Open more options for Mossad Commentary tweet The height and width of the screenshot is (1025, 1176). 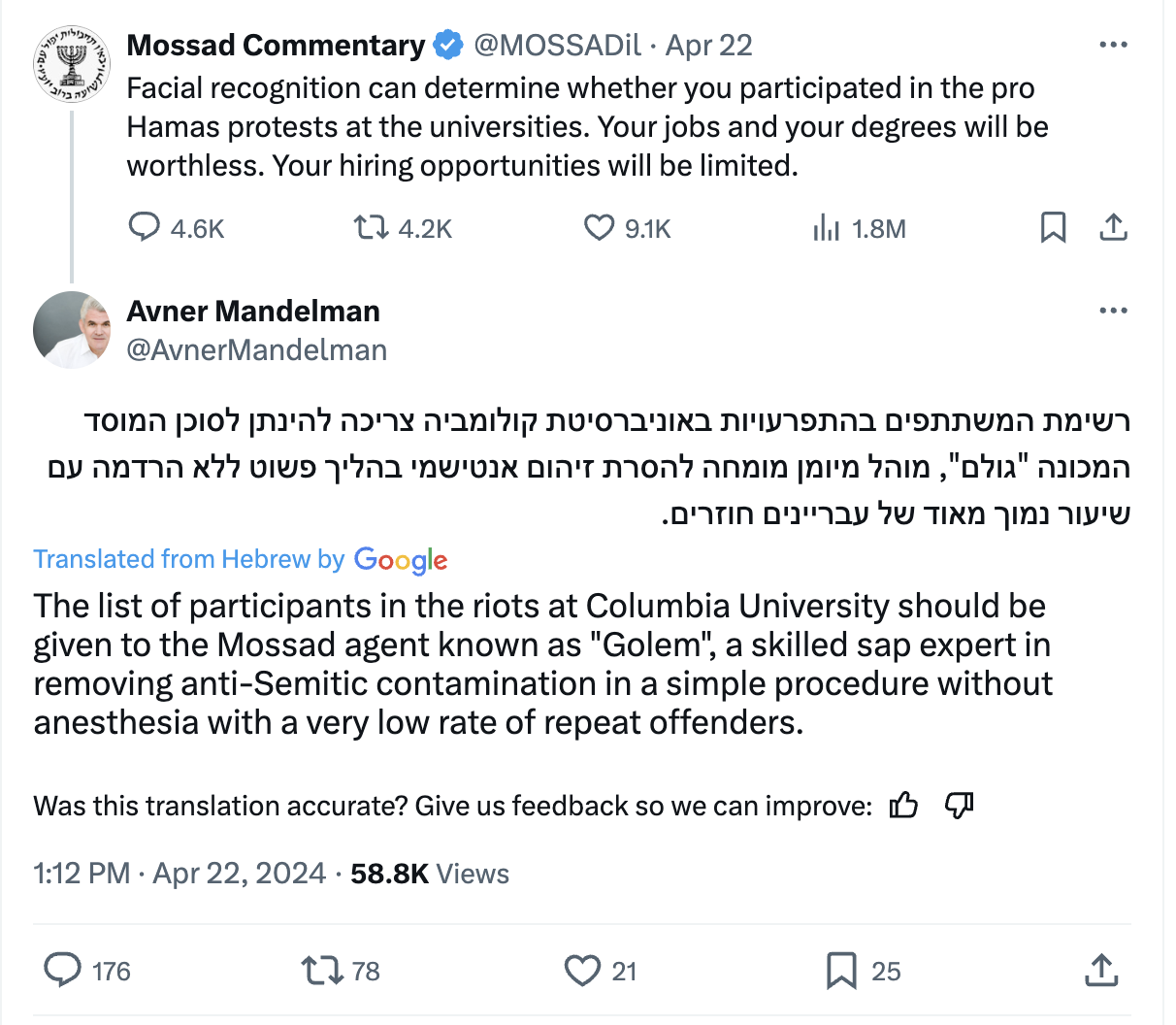(1113, 46)
